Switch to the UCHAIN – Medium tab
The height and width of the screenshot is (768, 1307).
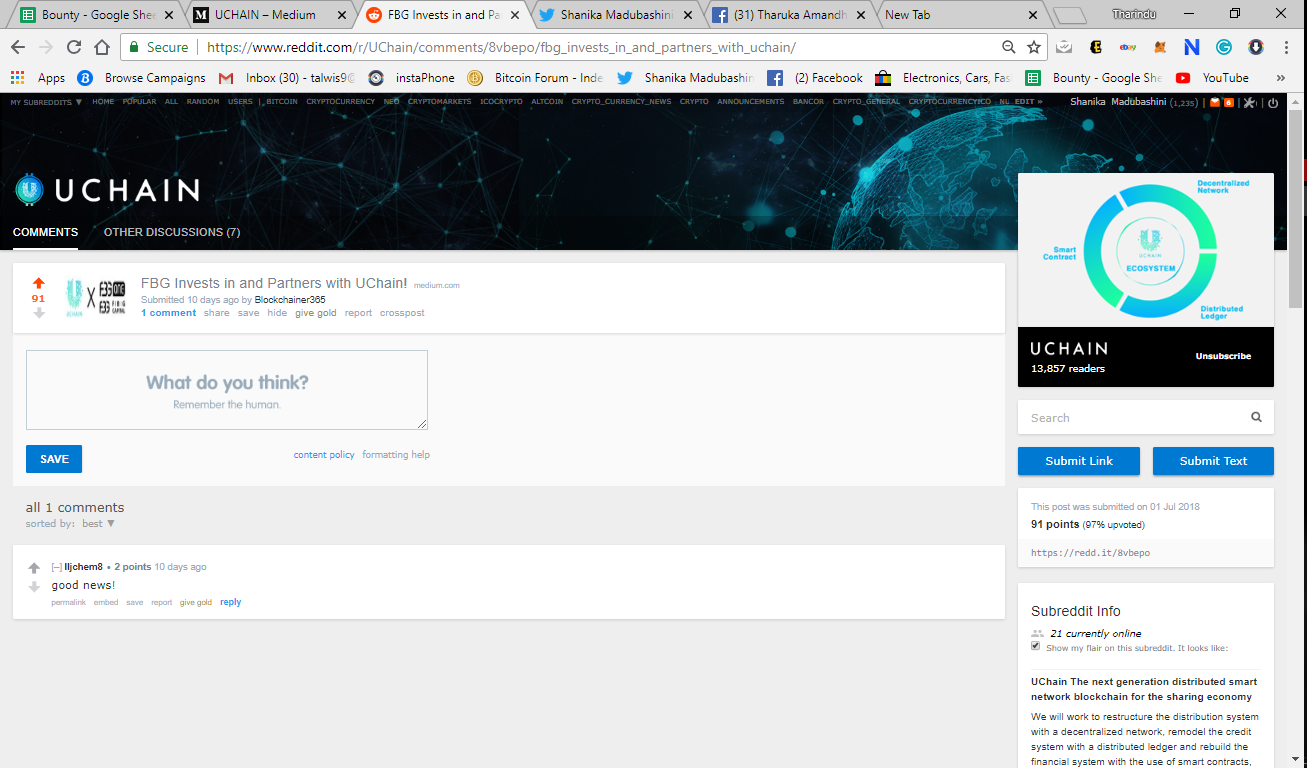tap(270, 15)
